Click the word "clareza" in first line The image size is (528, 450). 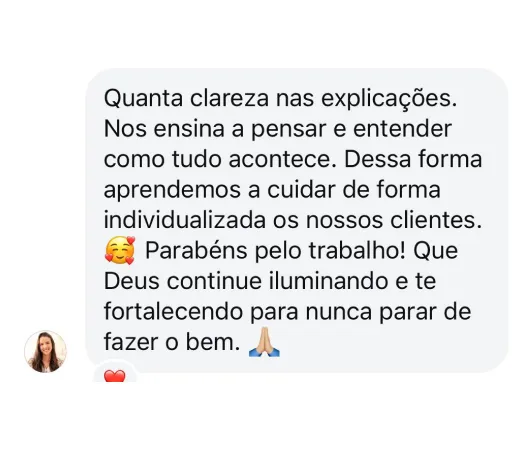[x=230, y=98]
